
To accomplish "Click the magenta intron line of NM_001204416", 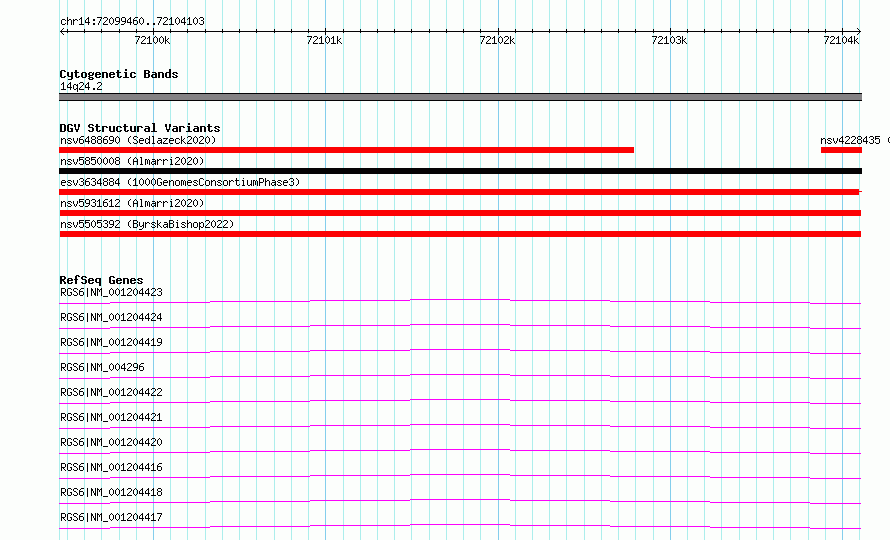I will (460, 475).
